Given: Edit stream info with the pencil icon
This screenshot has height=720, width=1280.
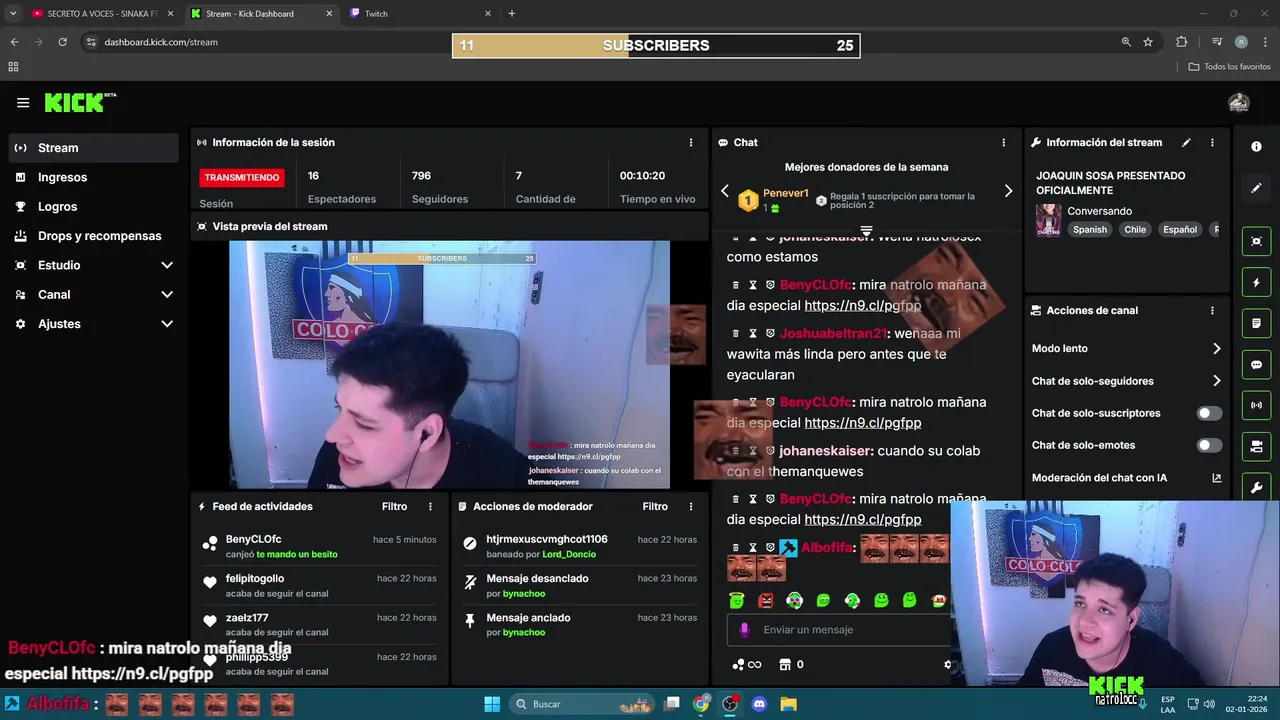Looking at the screenshot, I should pyautogui.click(x=1186, y=142).
